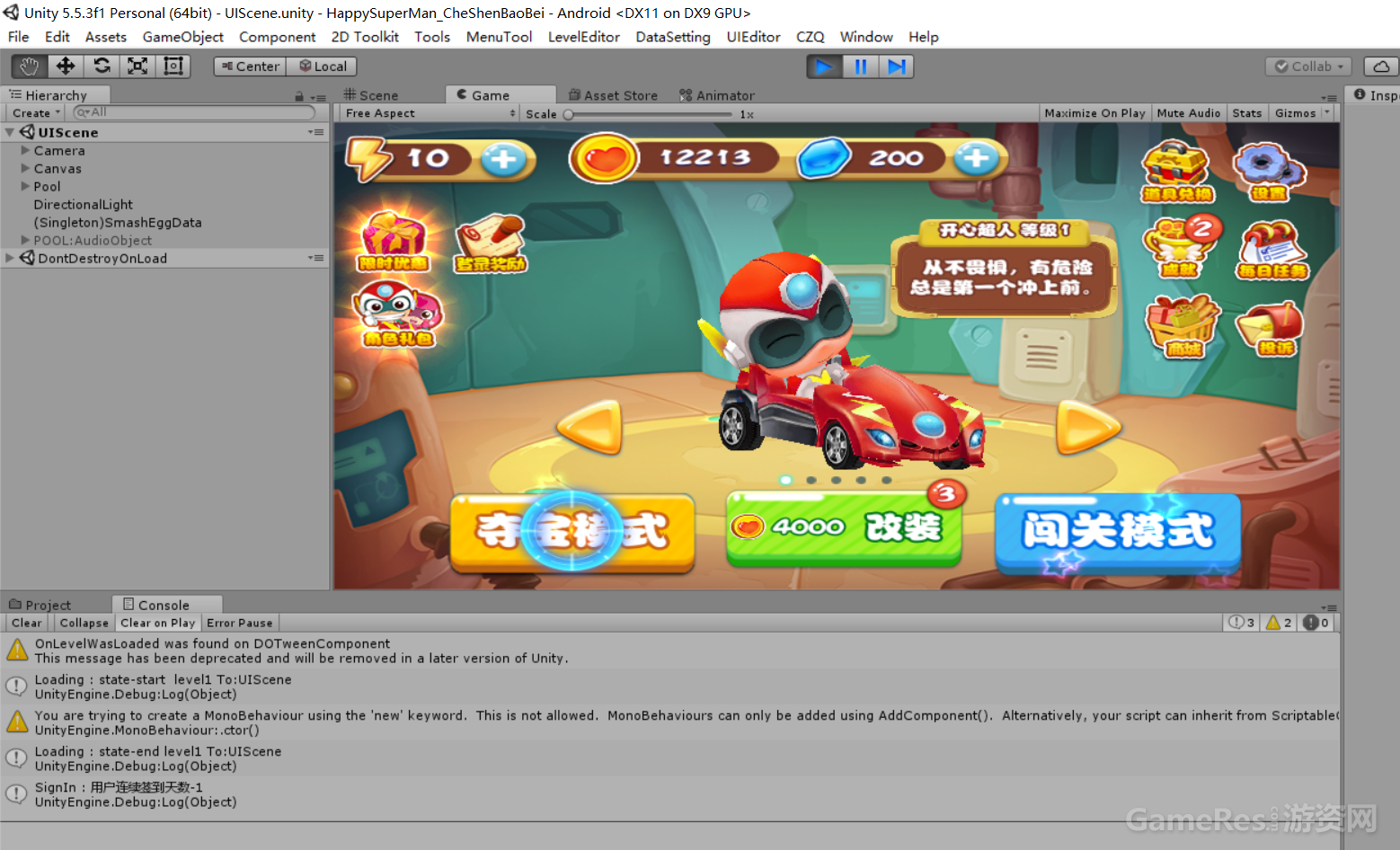Screen dimensions: 1400x850
Task: Switch to the Asset Store tab
Action: click(x=614, y=95)
